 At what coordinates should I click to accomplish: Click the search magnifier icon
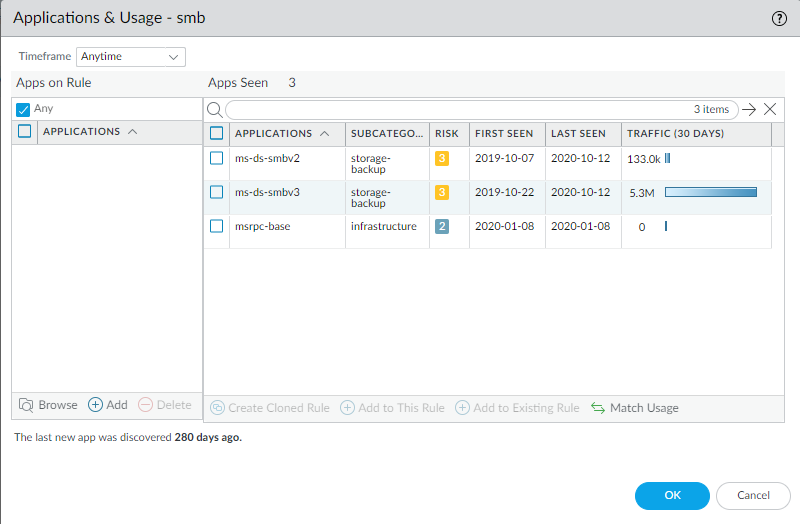[x=214, y=110]
